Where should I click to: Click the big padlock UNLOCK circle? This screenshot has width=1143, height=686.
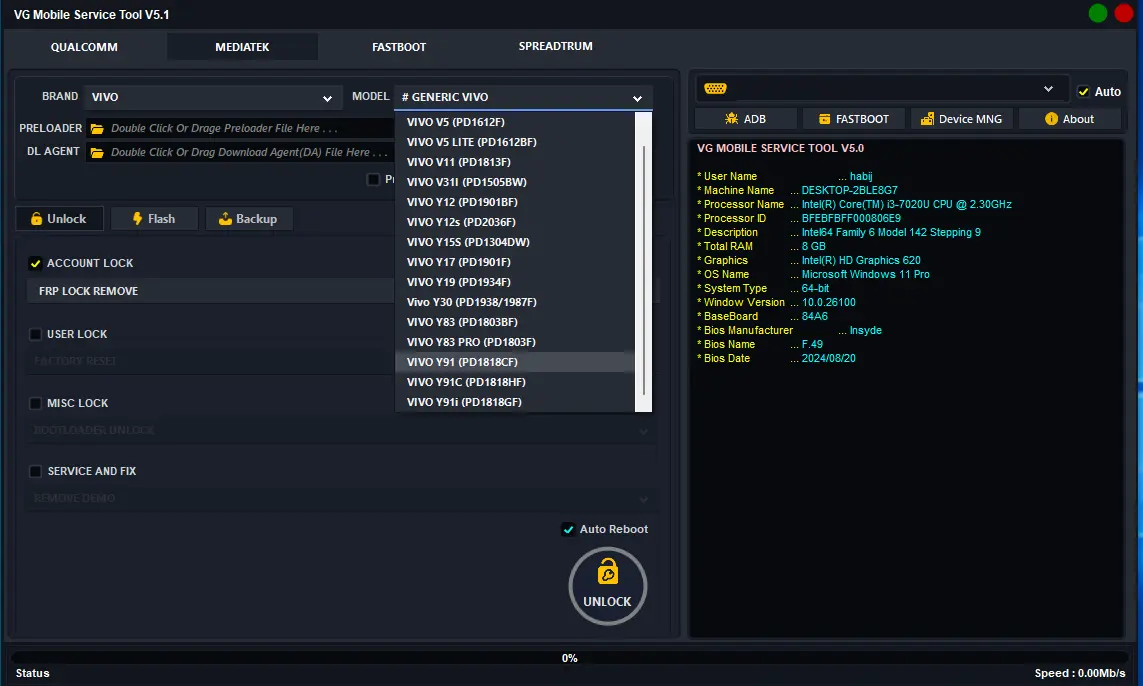607,586
